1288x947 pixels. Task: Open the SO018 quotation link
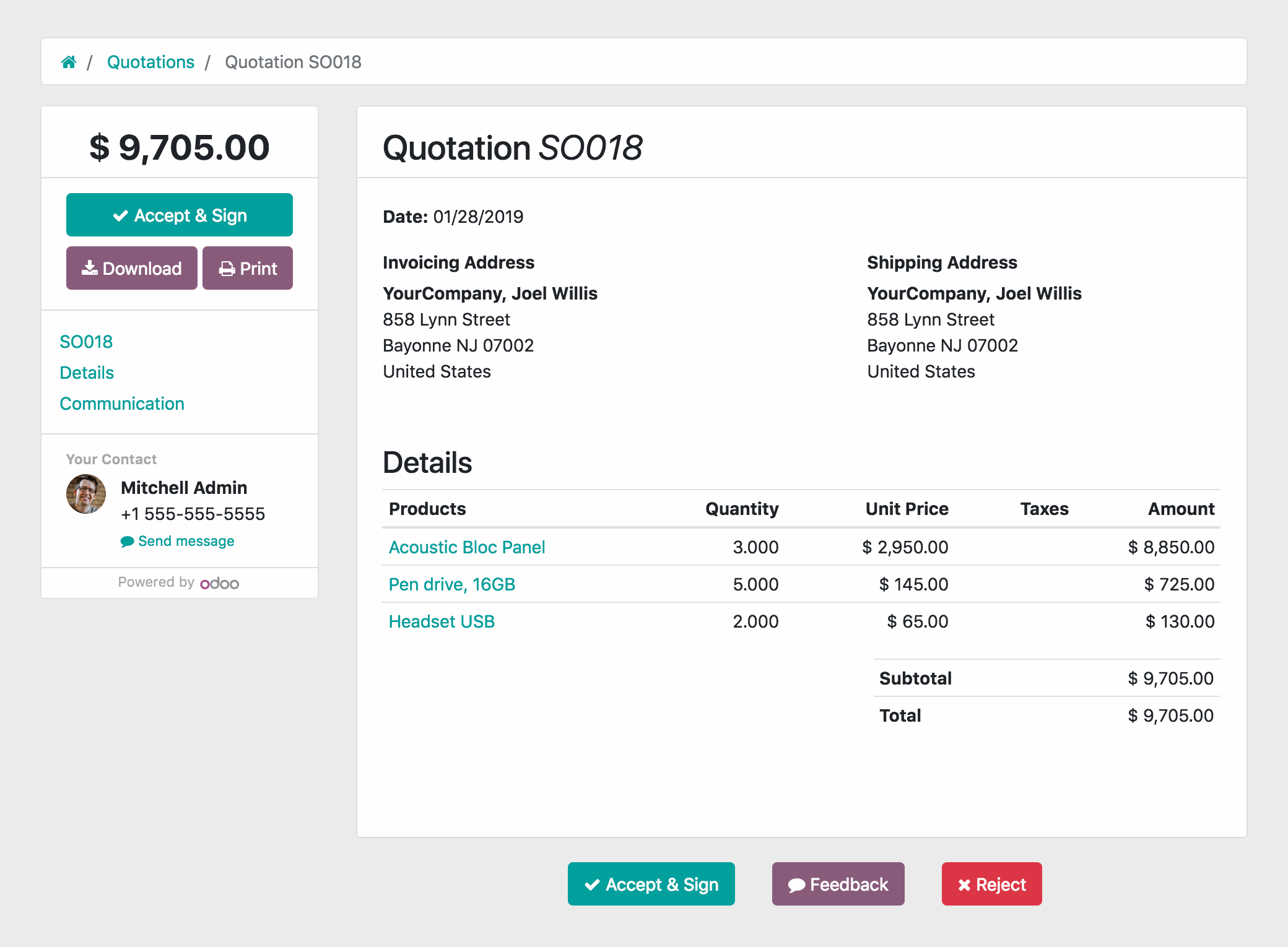tap(85, 340)
